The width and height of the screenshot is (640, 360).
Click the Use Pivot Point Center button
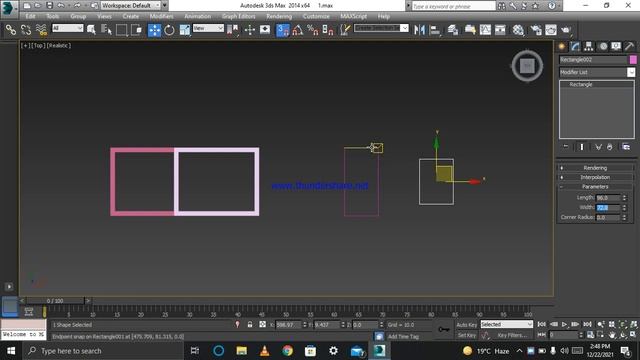click(x=233, y=30)
